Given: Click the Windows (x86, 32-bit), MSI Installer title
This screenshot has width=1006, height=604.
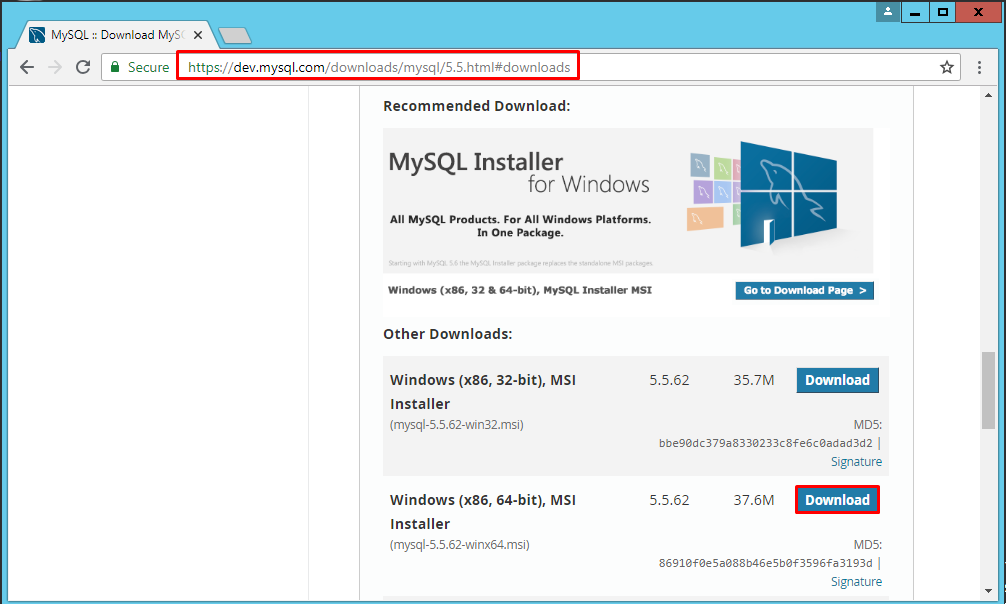Looking at the screenshot, I should (483, 392).
